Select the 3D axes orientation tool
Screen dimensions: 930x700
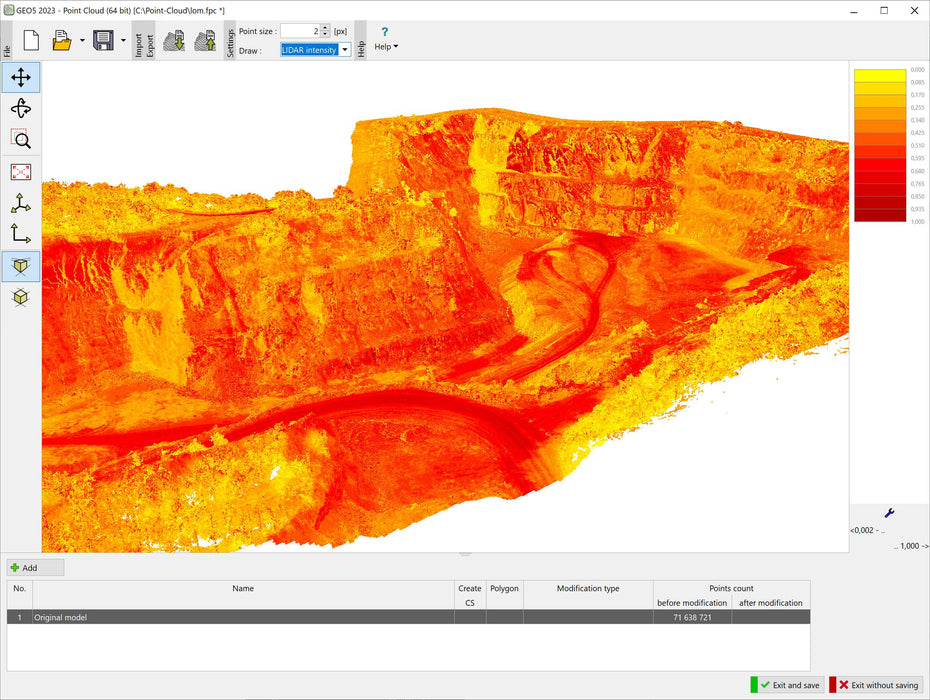pos(21,203)
